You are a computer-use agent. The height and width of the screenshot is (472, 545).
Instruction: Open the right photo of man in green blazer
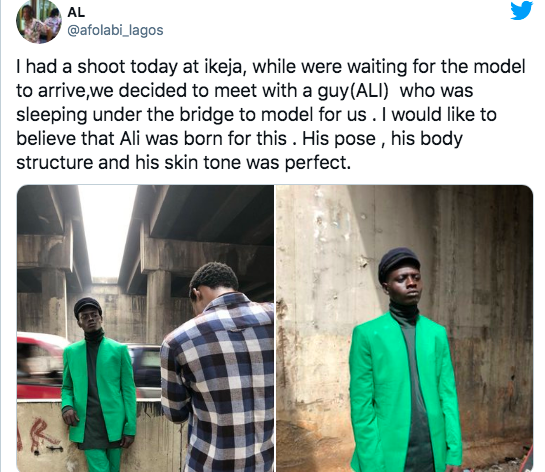(404, 328)
